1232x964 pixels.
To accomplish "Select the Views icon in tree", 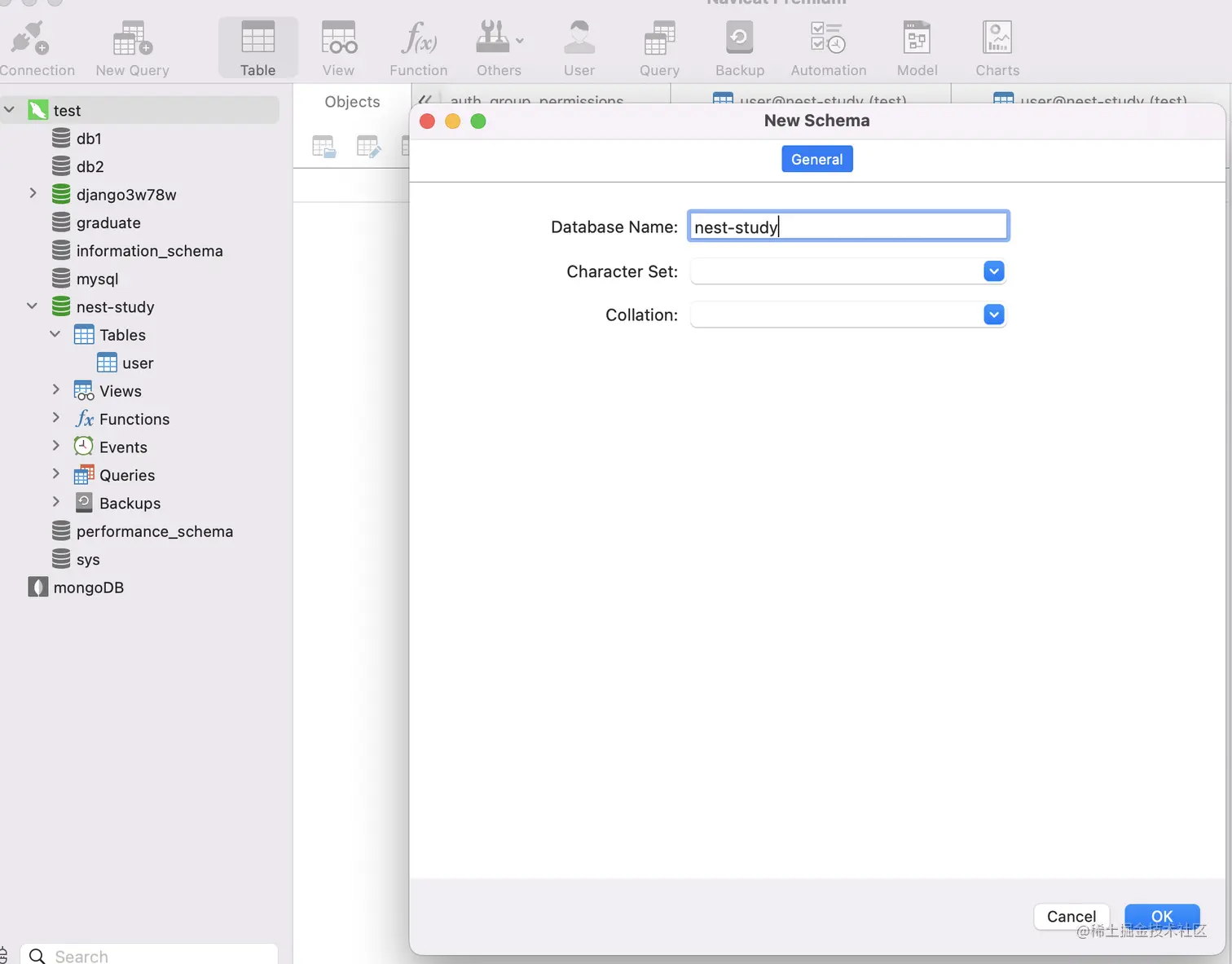I will 84,390.
